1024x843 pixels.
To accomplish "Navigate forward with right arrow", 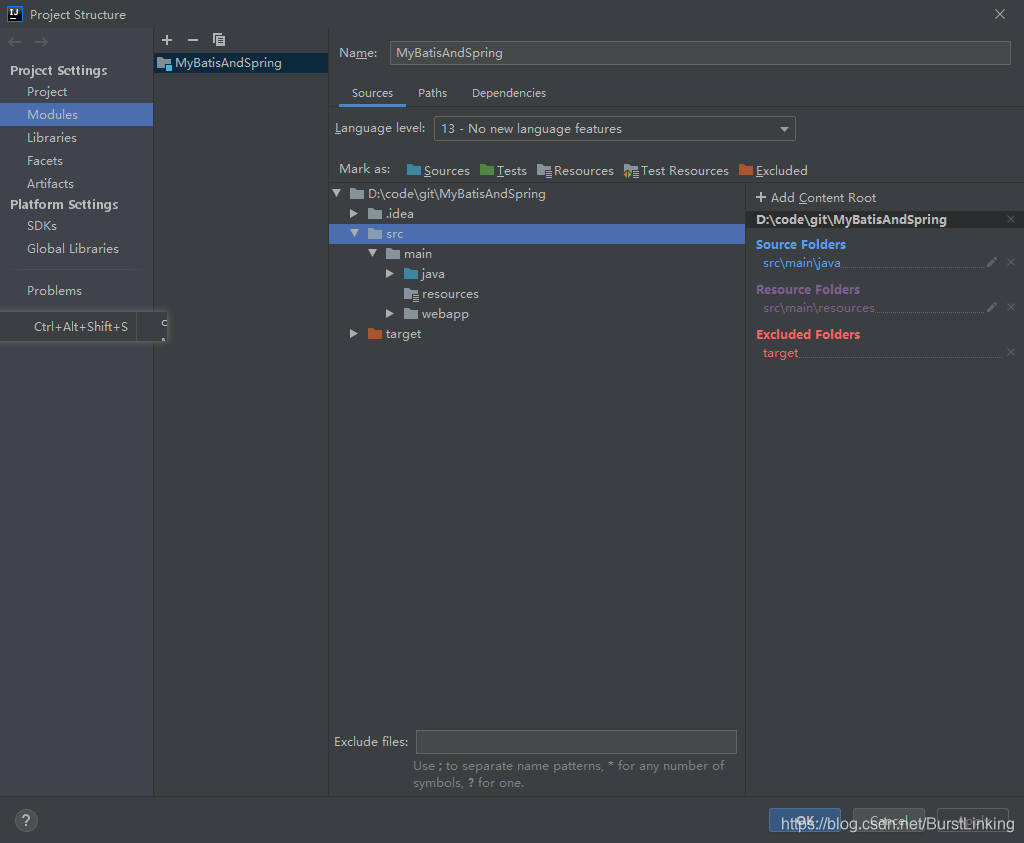I will click(41, 42).
